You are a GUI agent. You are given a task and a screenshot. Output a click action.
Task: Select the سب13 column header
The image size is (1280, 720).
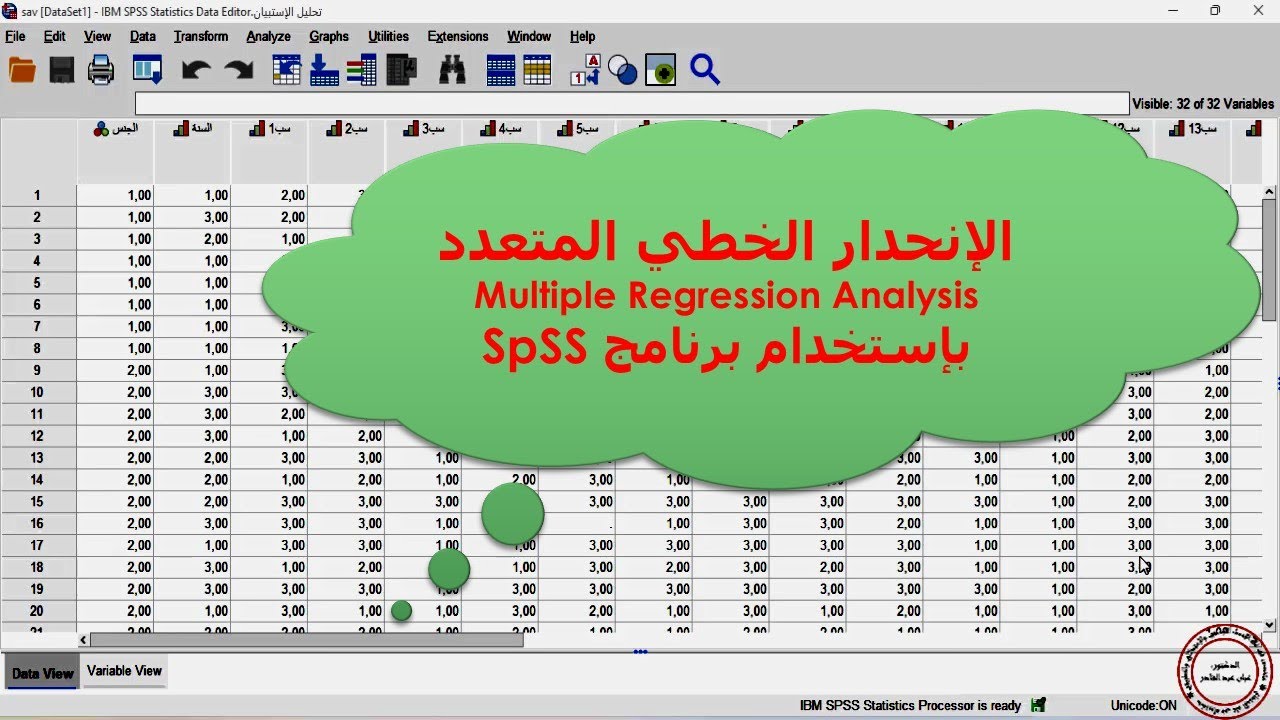[1193, 151]
